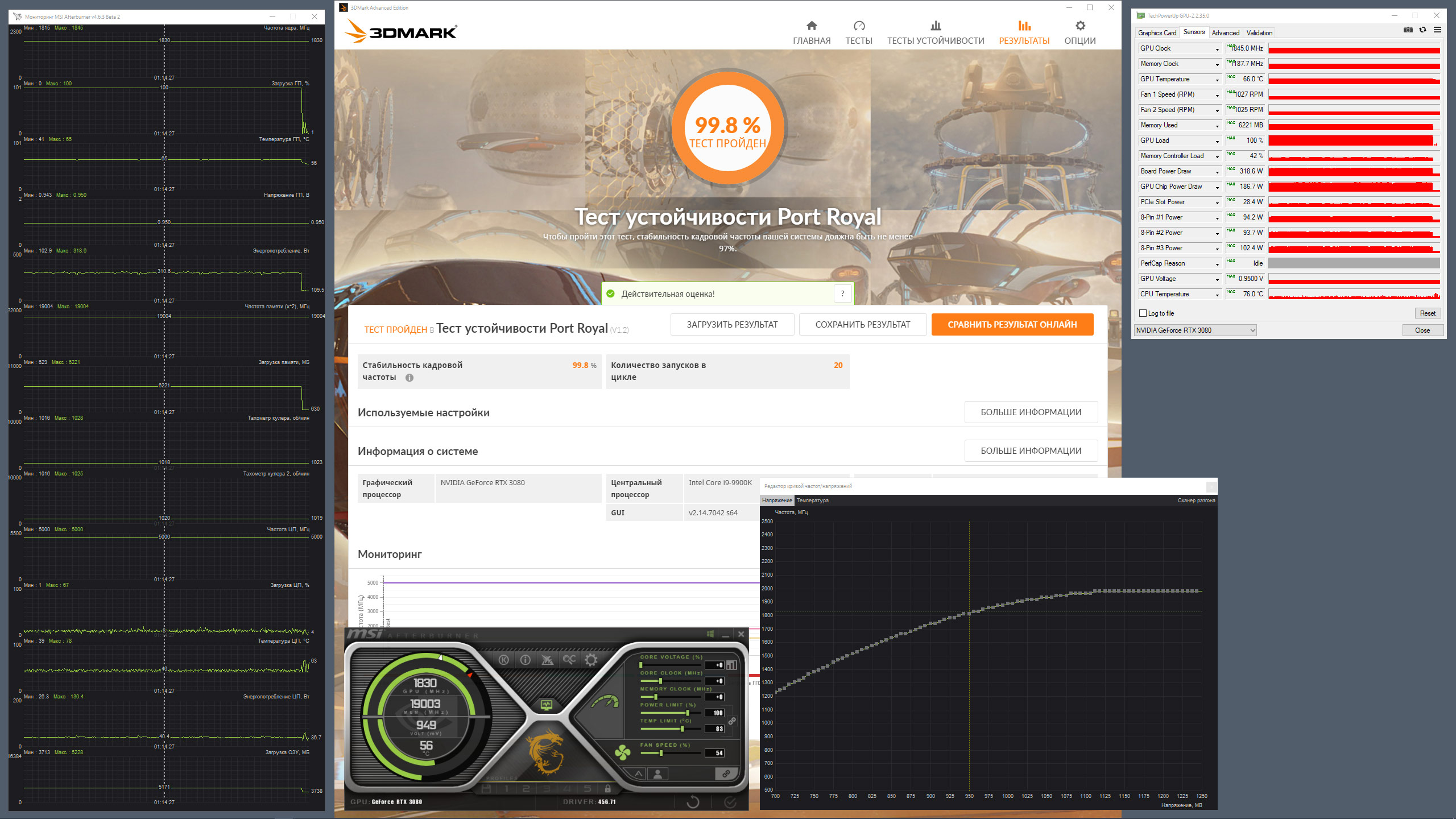Open hardware monitor icon in Afterburner
Screen dimensions: 1456x819
(x=546, y=705)
